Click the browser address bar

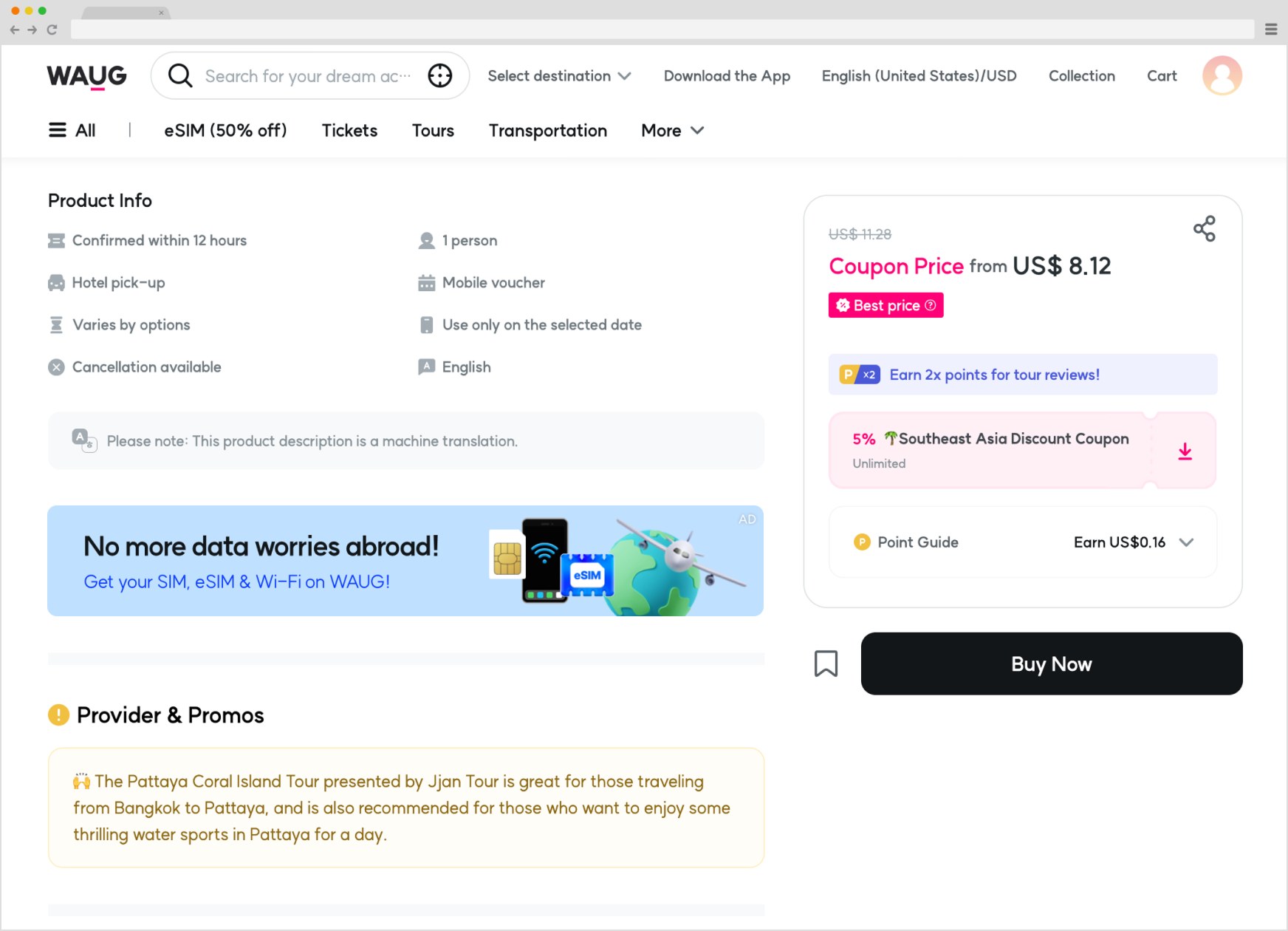[x=662, y=30]
